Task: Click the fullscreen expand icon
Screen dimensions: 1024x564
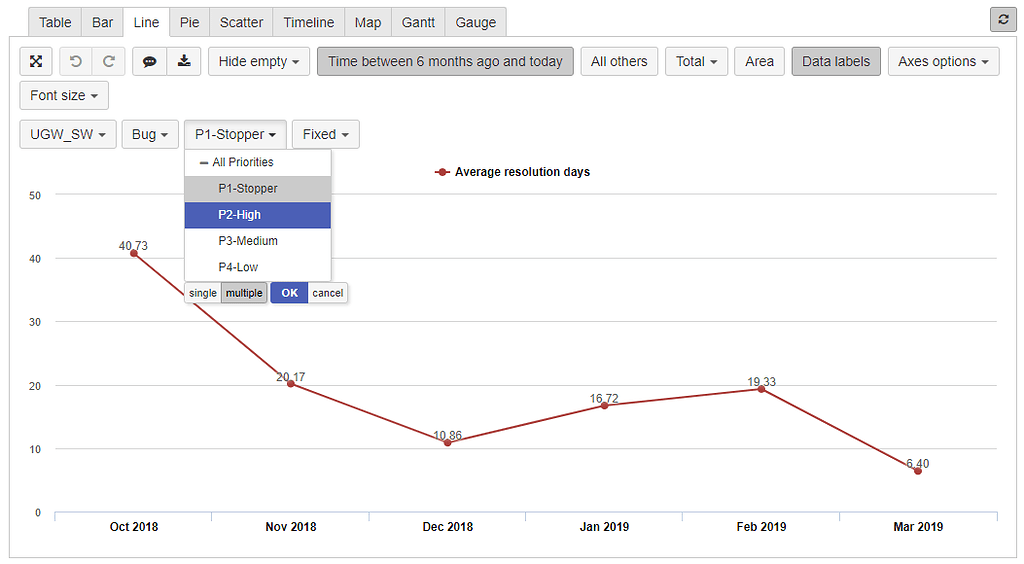Action: pos(36,62)
